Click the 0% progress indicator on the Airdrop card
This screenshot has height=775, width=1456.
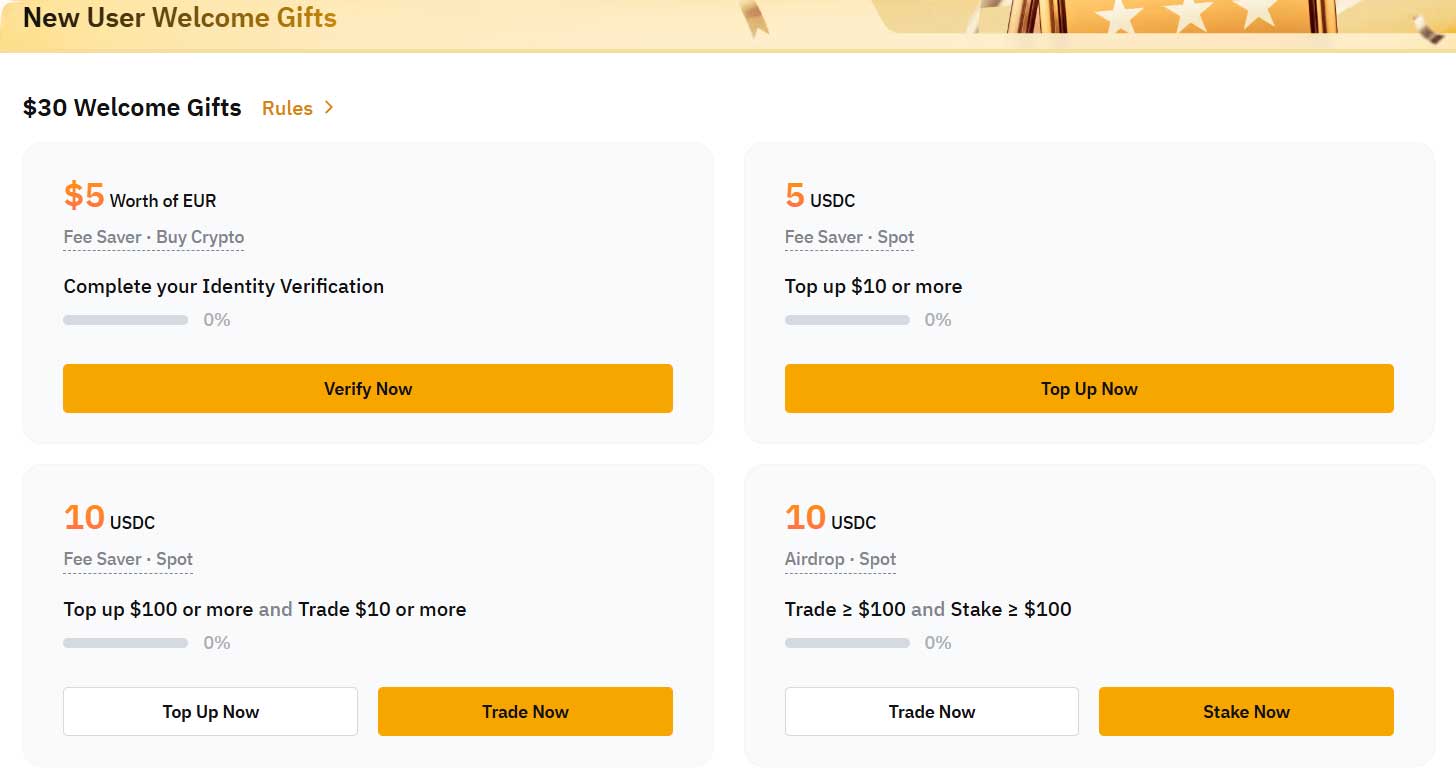click(x=938, y=642)
